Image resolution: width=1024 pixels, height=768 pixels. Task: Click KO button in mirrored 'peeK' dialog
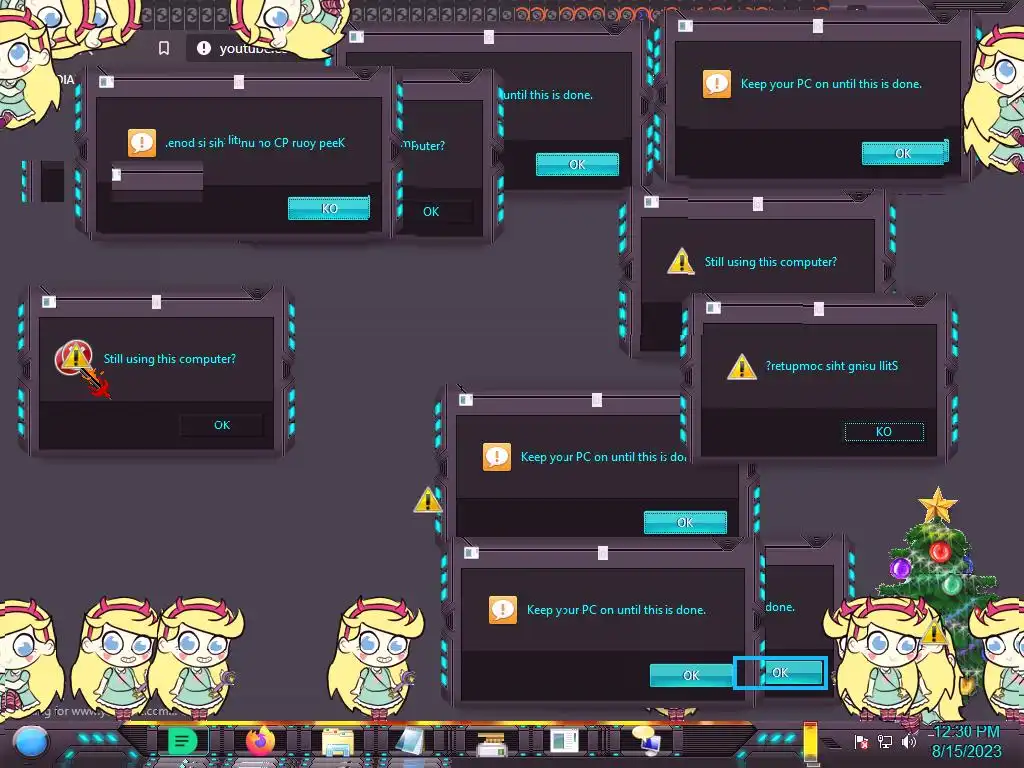329,208
